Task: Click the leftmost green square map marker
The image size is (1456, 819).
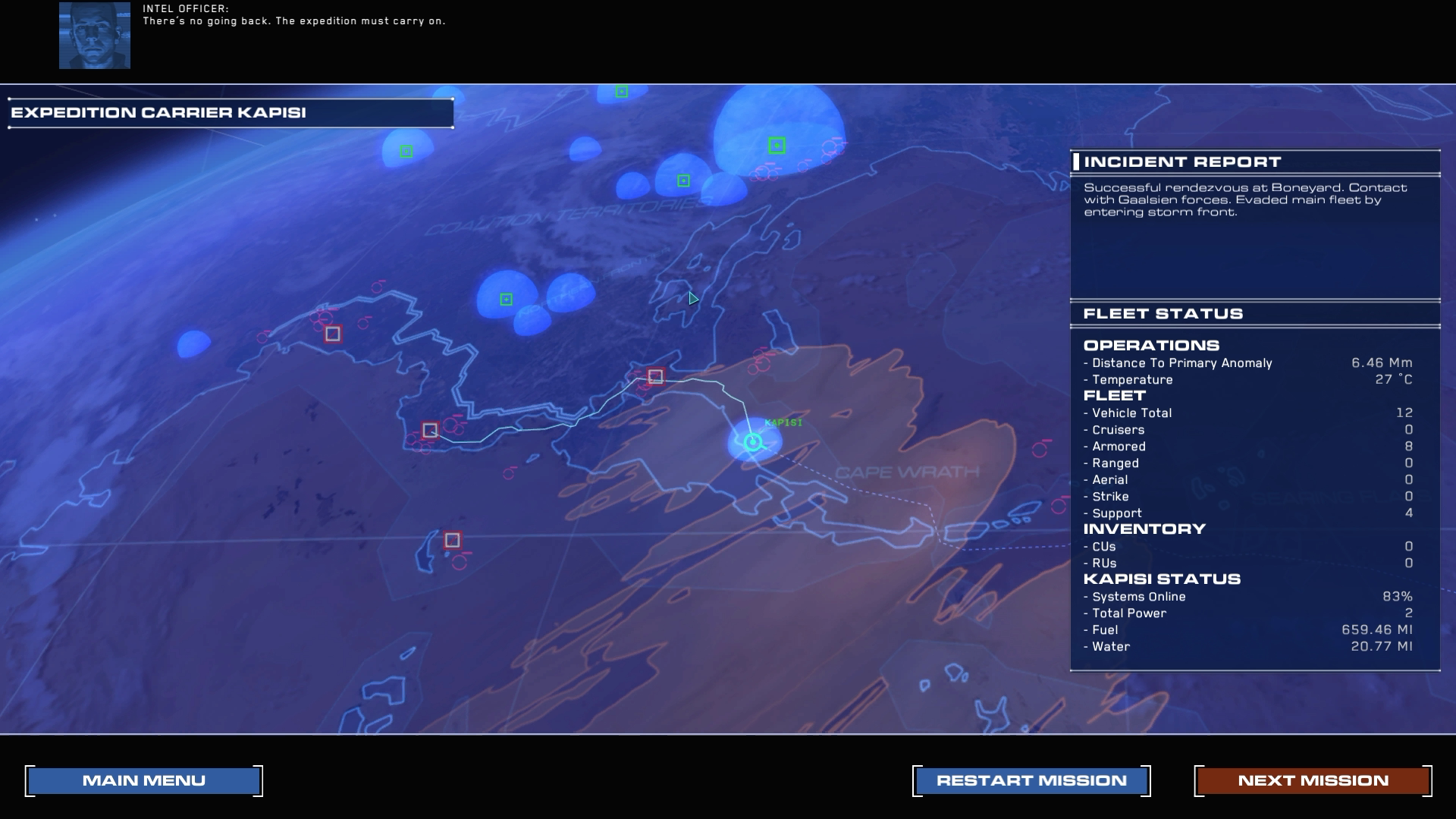Action: click(406, 152)
